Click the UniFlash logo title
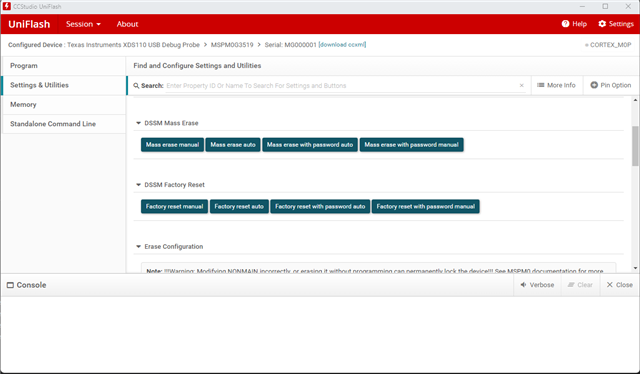 (x=29, y=24)
